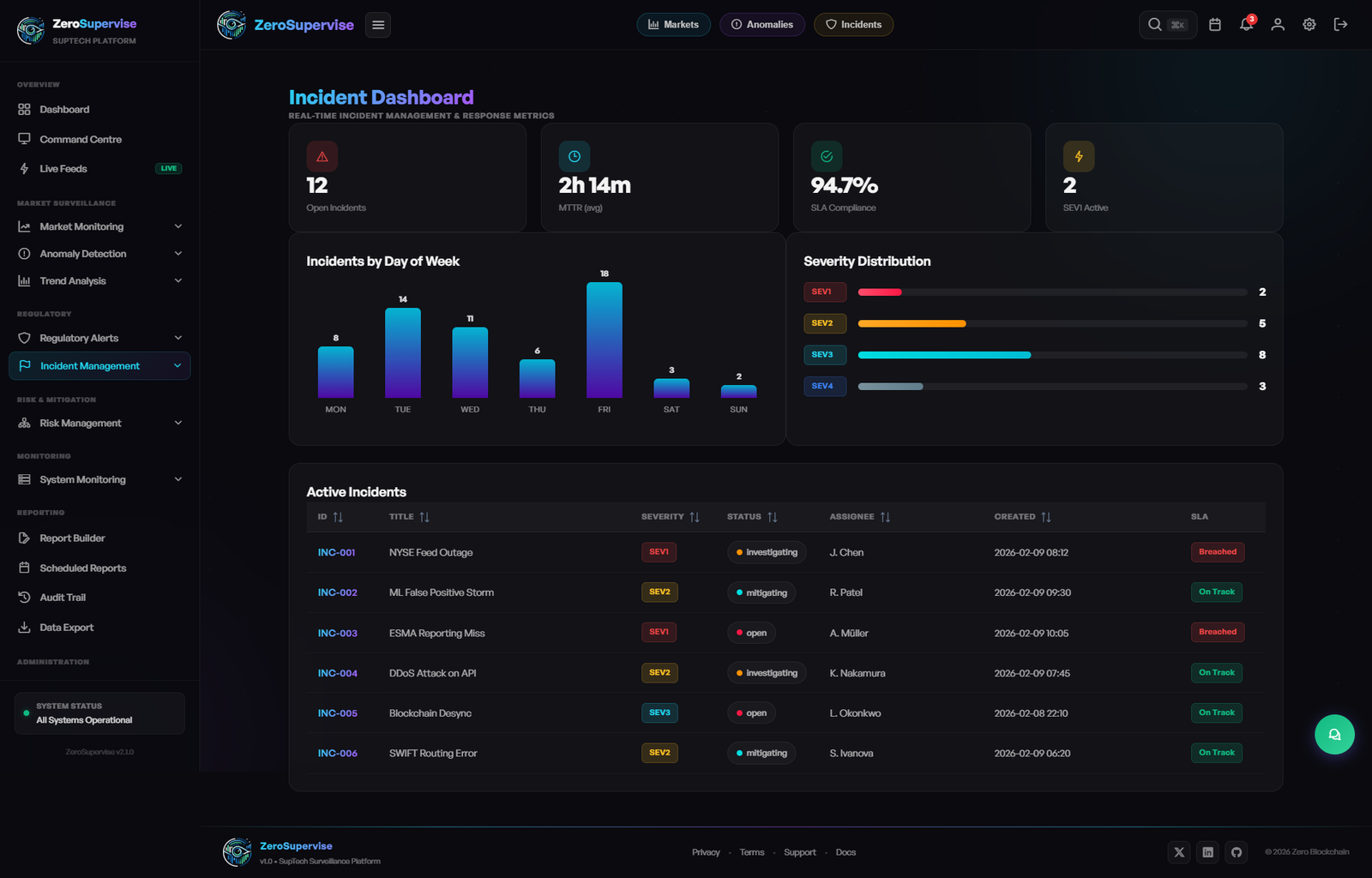Switch to Anomalies tab
The height and width of the screenshot is (878, 1372).
coord(762,25)
